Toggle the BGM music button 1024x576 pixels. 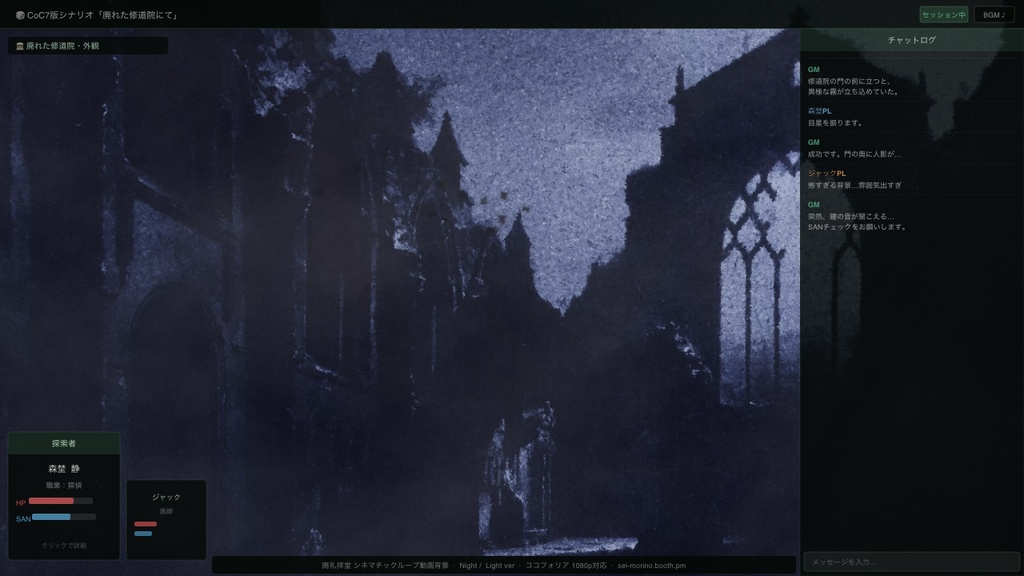point(994,15)
